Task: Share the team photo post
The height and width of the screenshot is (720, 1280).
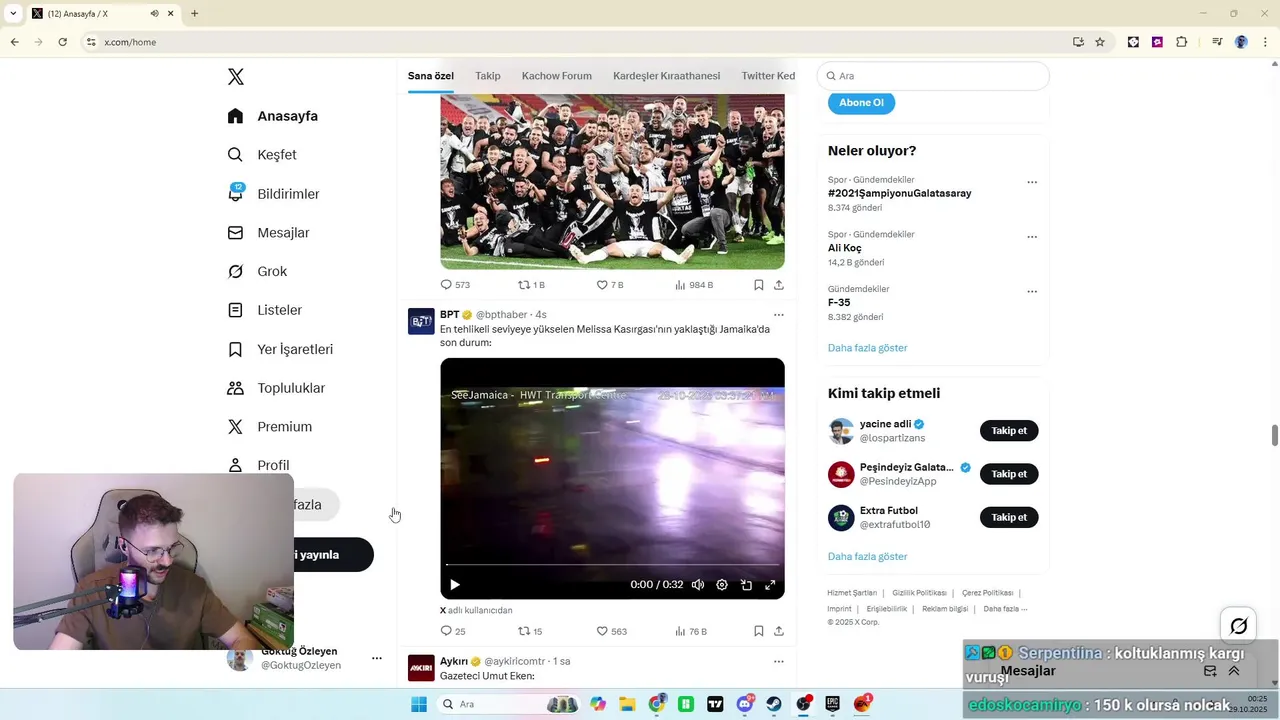Action: coord(779,285)
